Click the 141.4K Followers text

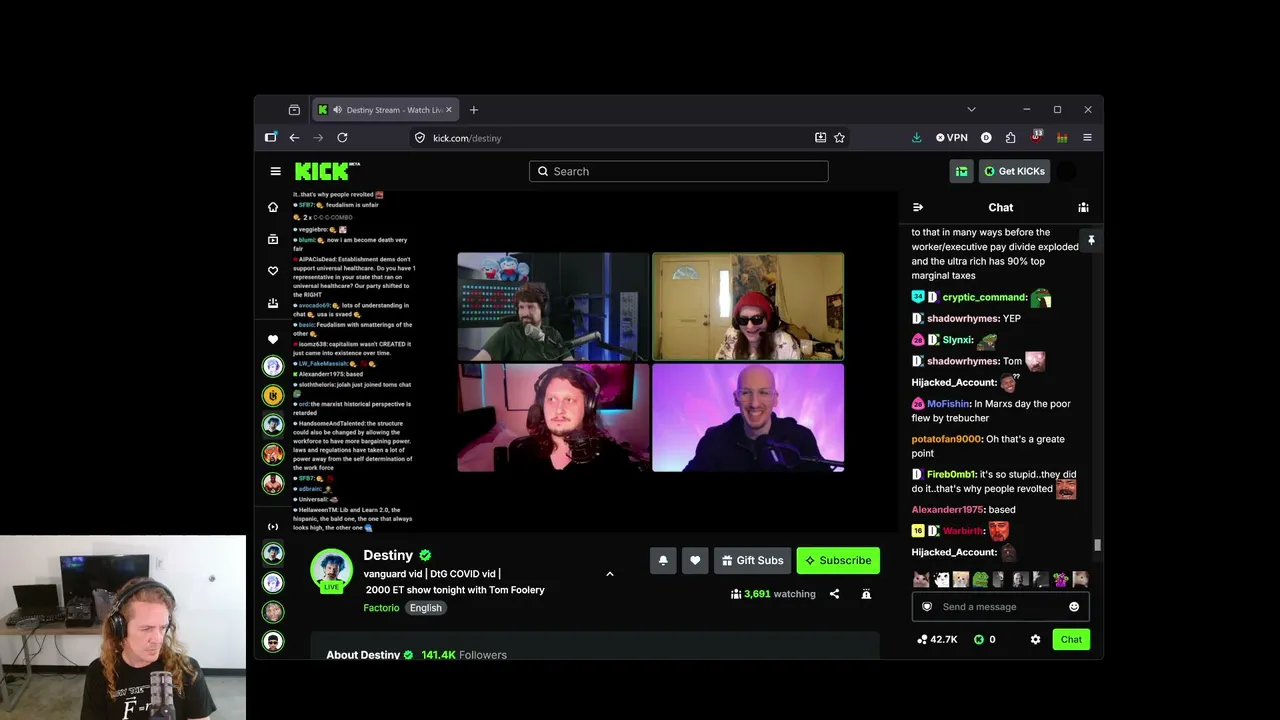pos(464,655)
